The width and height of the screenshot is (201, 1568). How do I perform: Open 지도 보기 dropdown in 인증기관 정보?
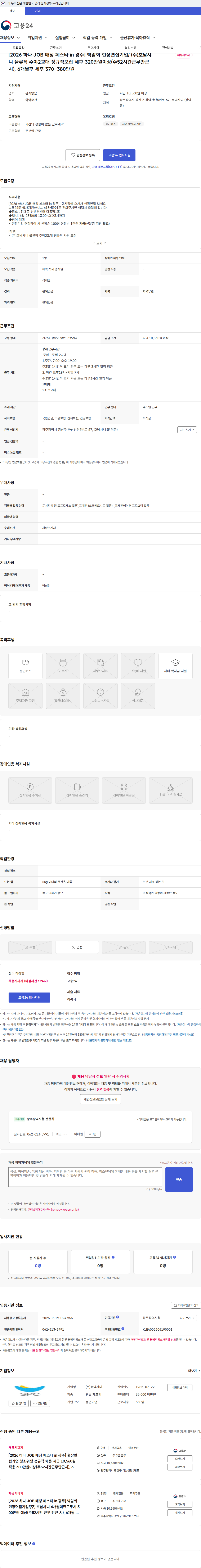pyautogui.click(x=187, y=1318)
